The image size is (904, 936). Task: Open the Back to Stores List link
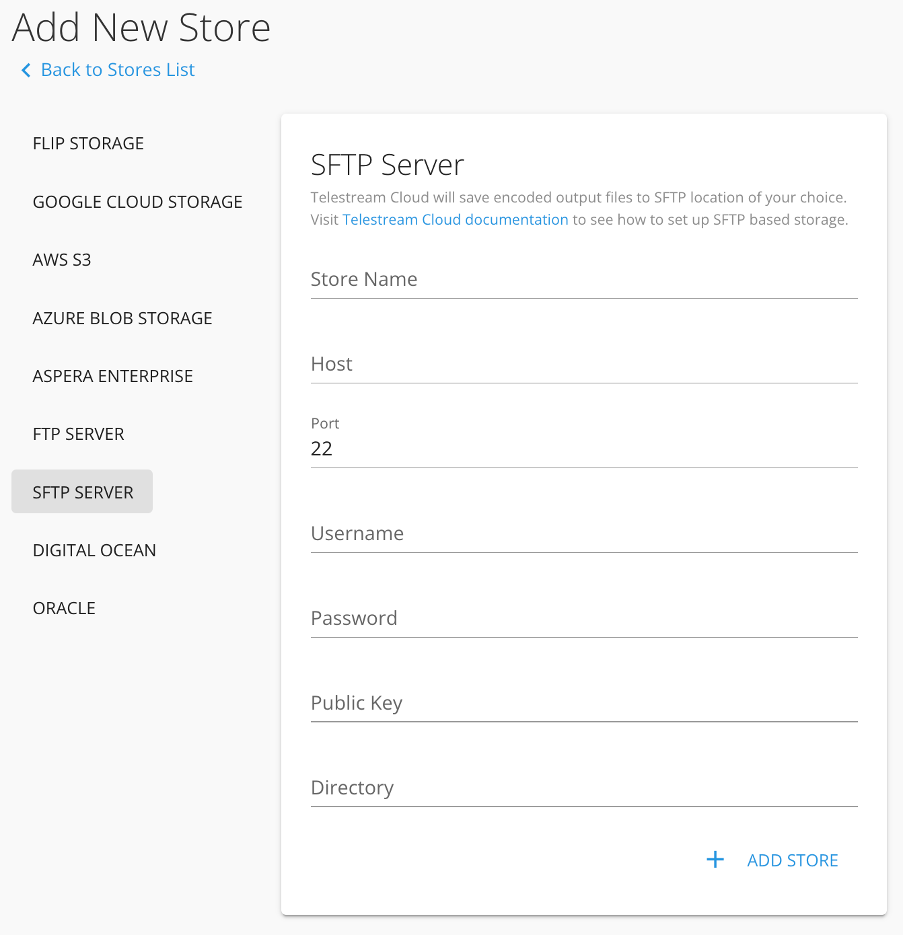117,70
